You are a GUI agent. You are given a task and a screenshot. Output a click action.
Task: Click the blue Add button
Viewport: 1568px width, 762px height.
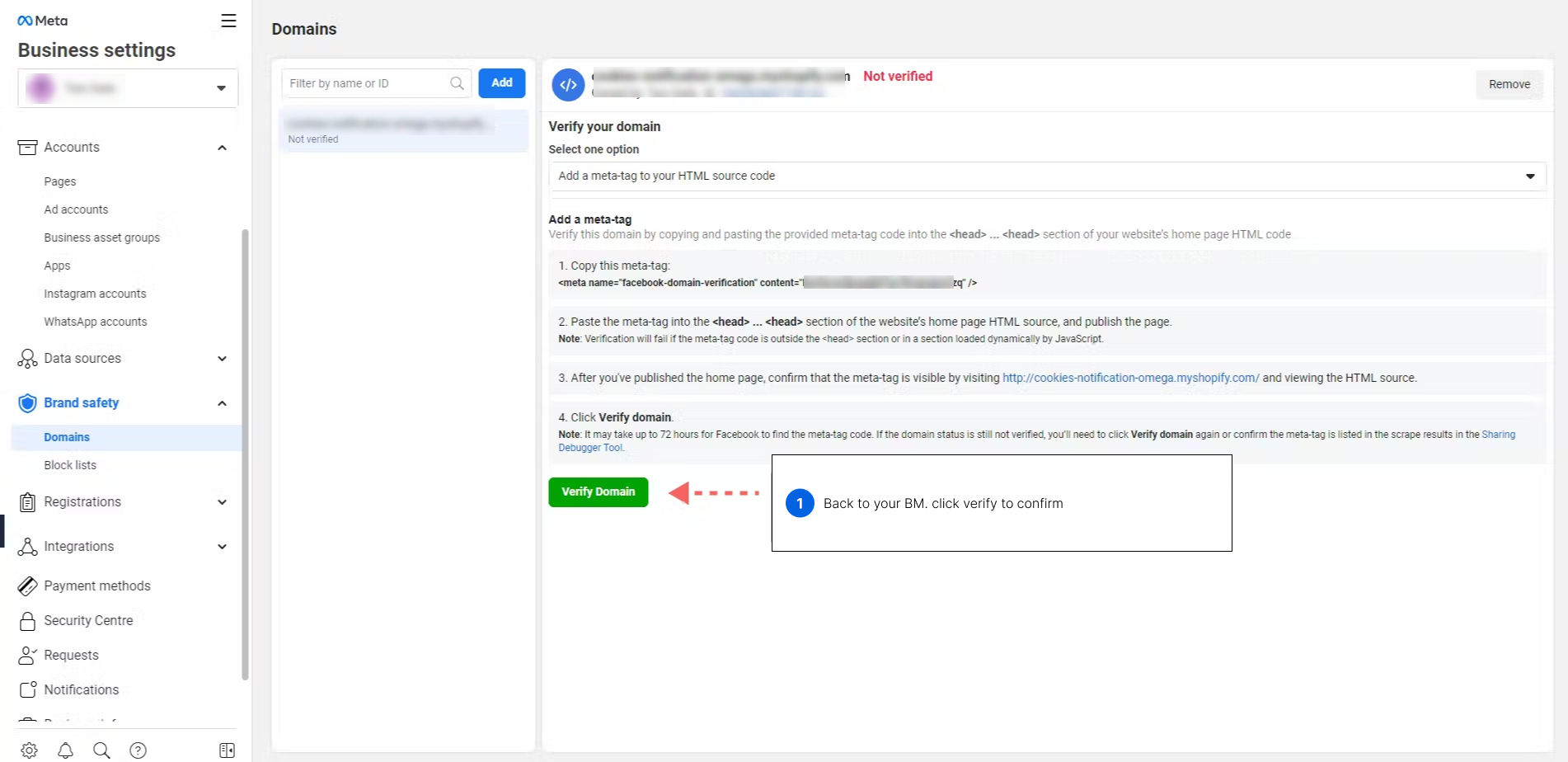(502, 83)
